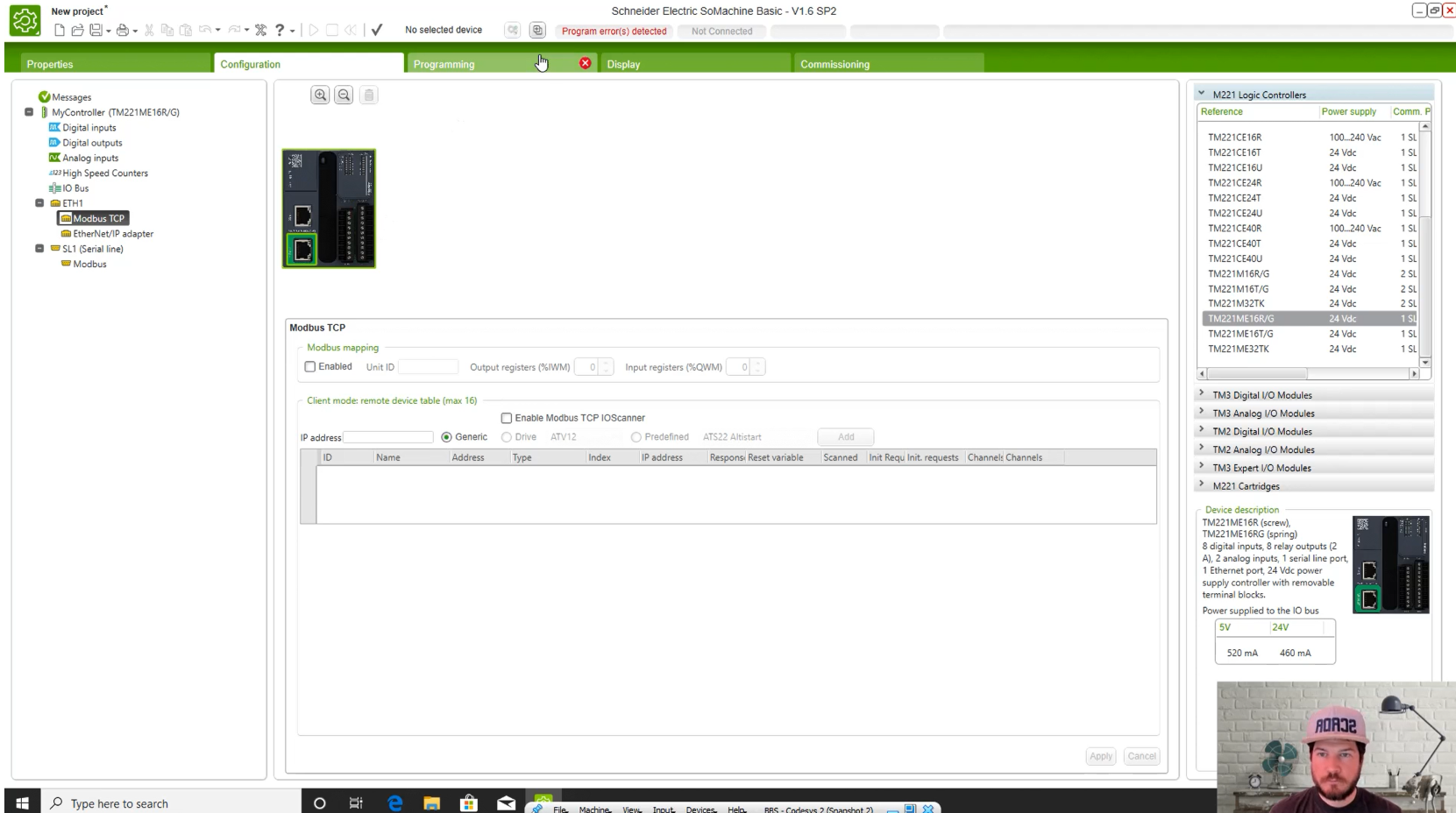The width and height of the screenshot is (1456, 813).
Task: Save the project using the disk icon
Action: 96,31
